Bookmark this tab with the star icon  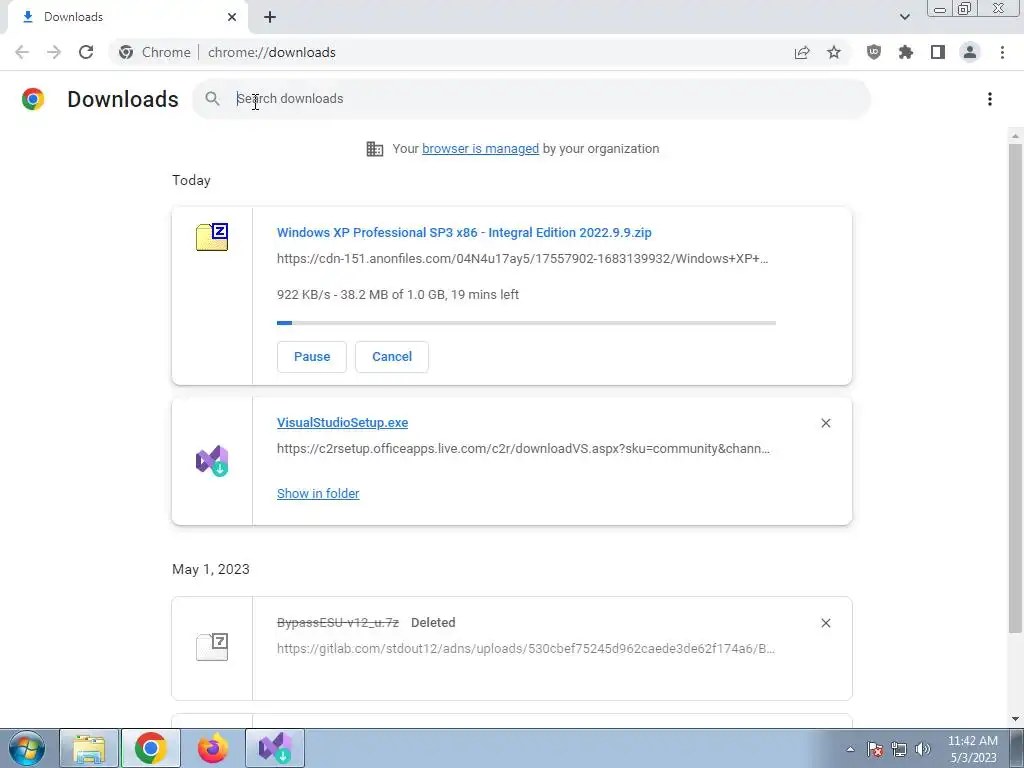(x=834, y=52)
